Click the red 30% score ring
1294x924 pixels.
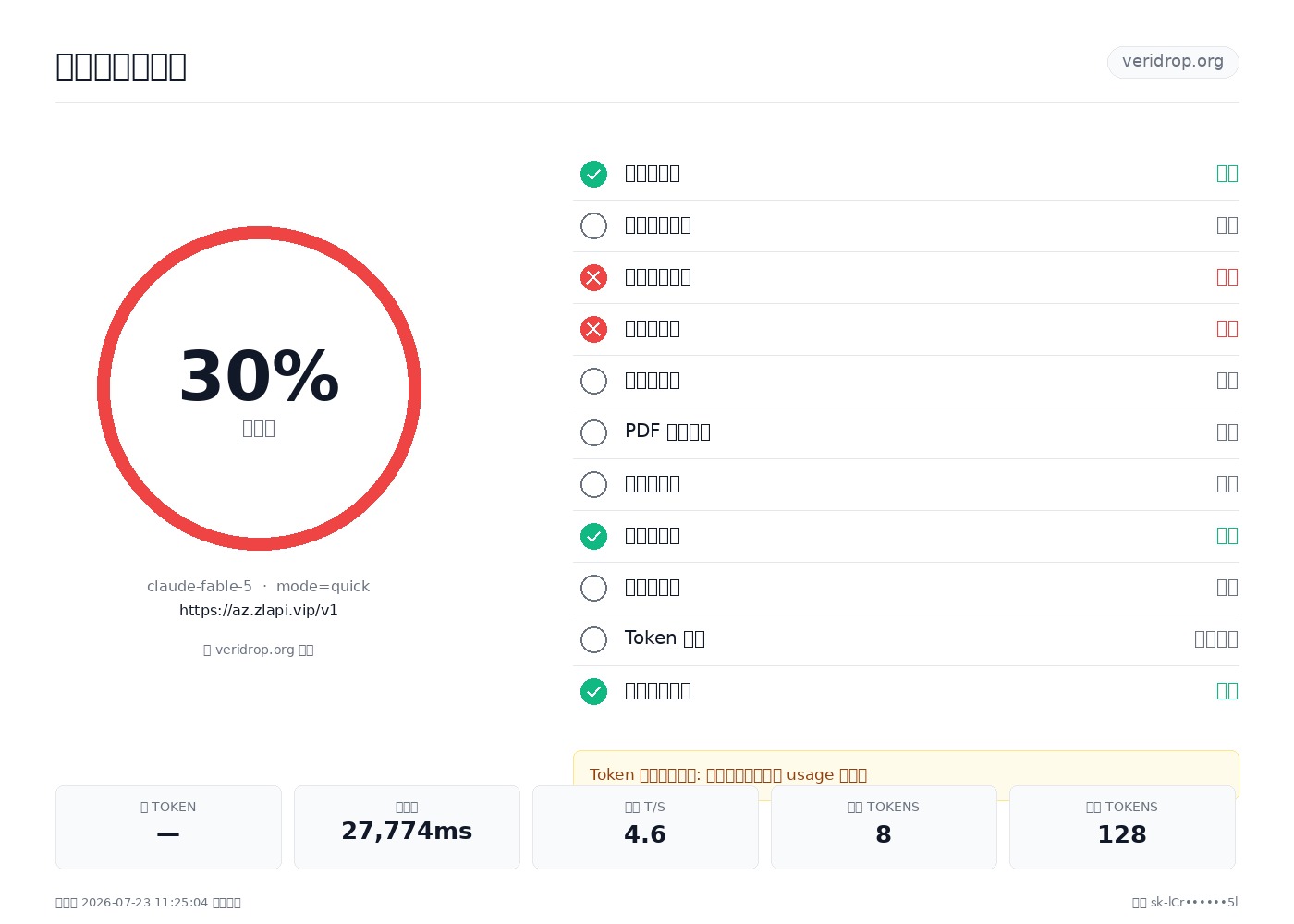[259, 388]
